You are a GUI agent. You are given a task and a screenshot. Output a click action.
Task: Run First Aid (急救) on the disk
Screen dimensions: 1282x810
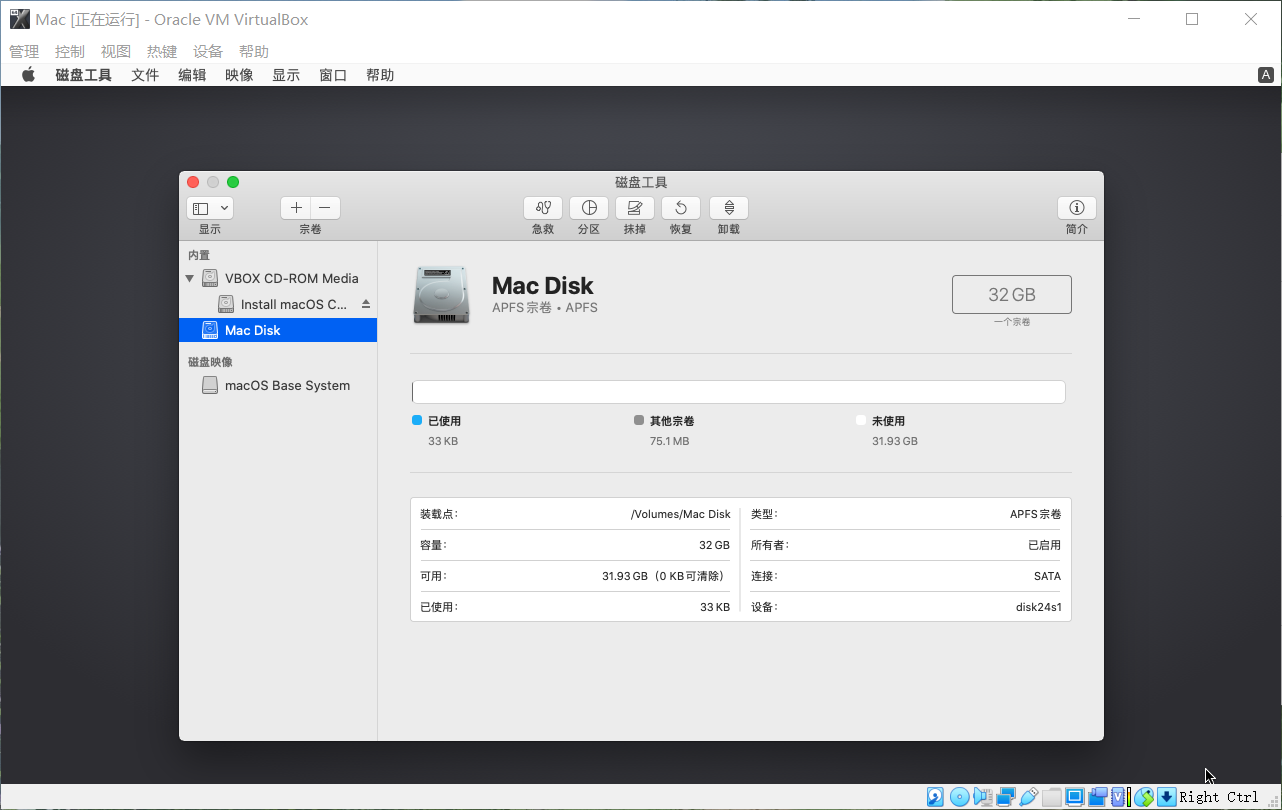pos(543,208)
